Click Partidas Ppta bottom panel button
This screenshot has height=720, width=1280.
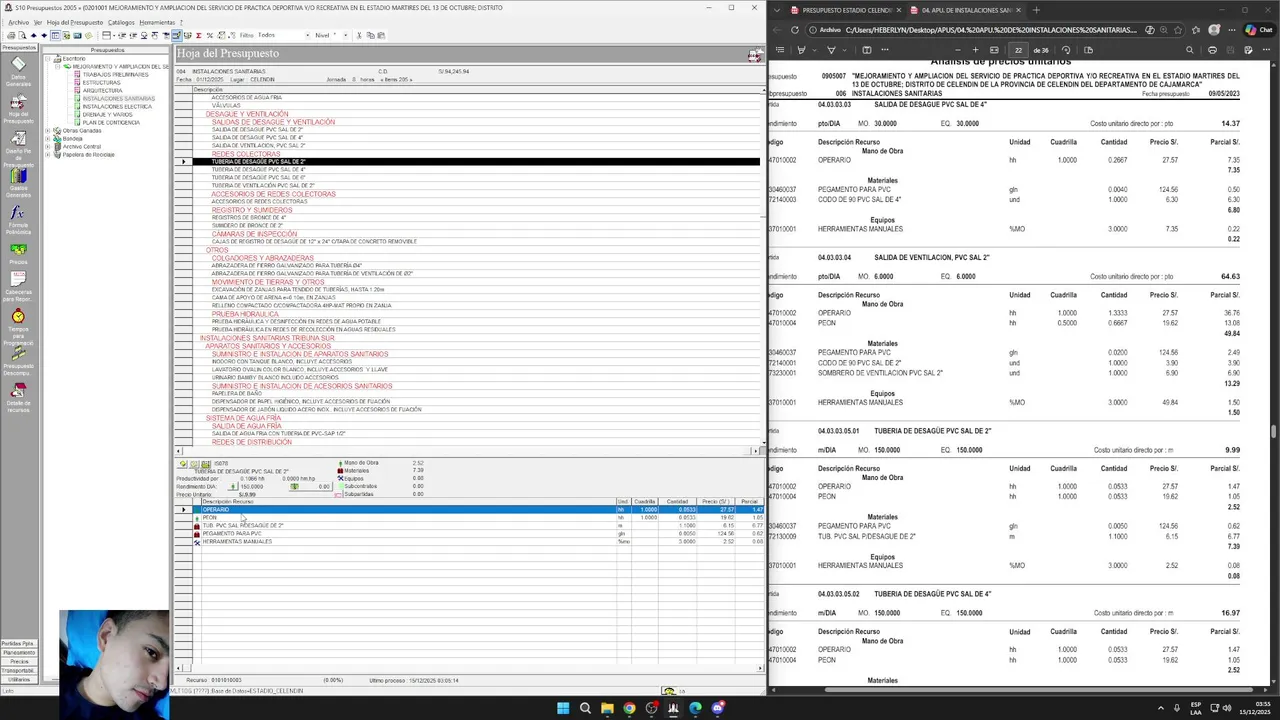[18, 644]
